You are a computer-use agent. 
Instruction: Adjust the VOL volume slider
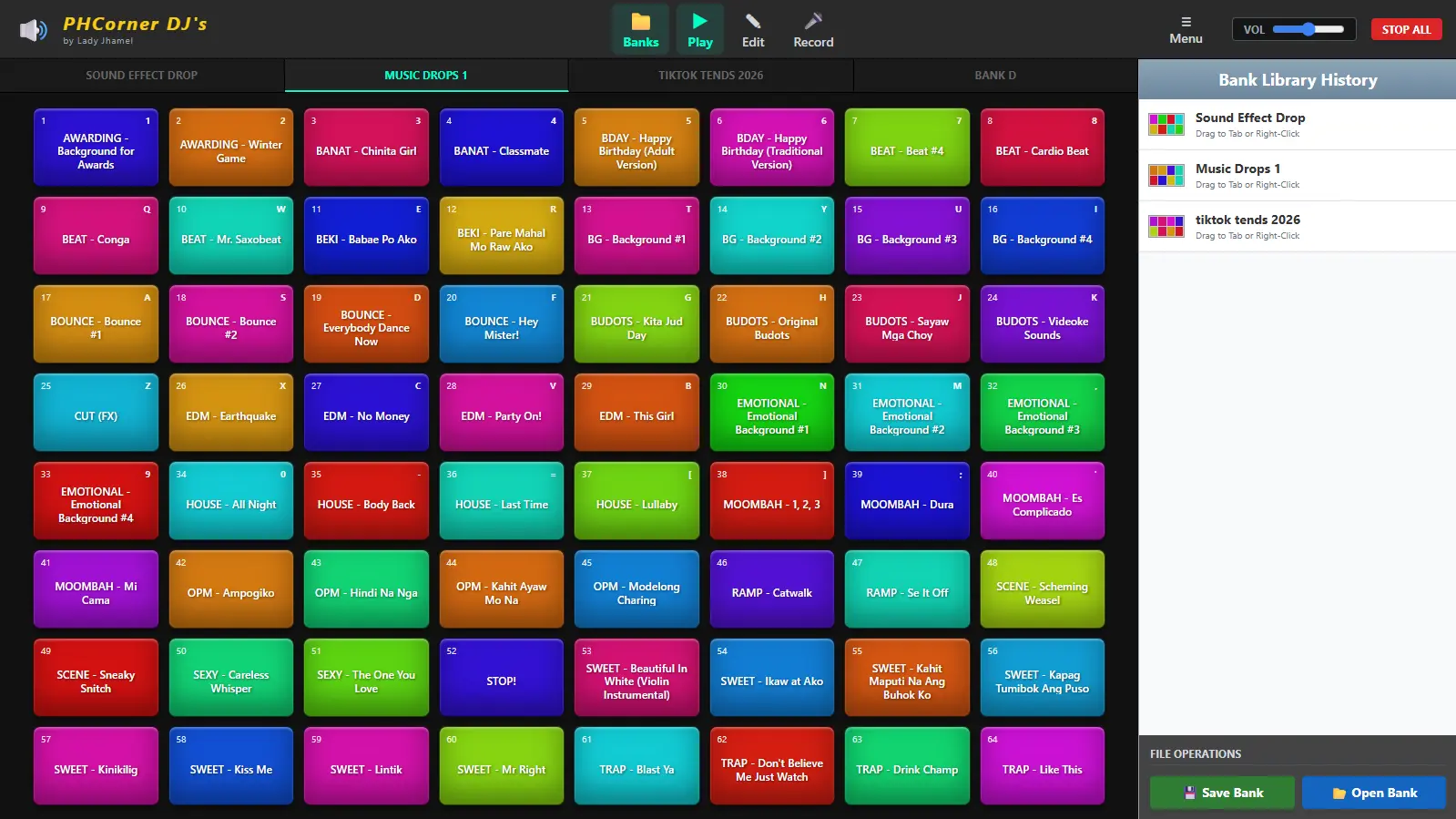(1308, 29)
